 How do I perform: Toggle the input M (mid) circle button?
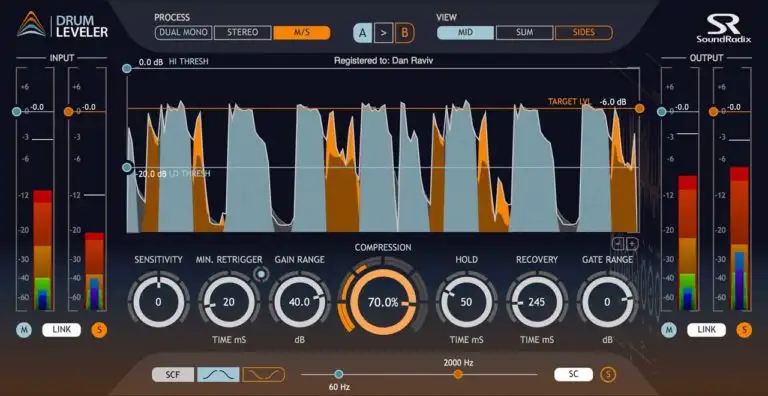tap(24, 330)
